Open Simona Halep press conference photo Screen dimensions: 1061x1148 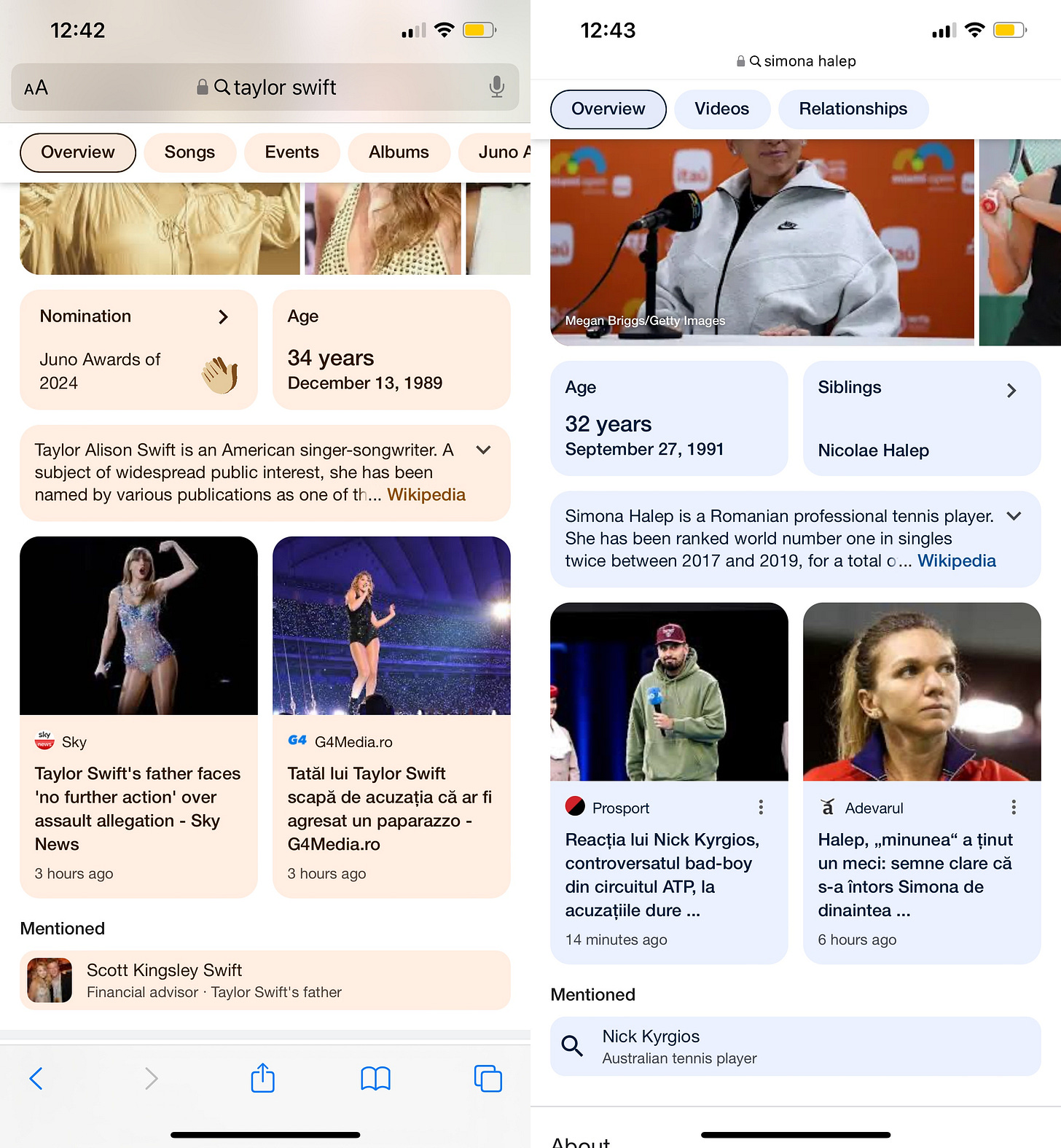coord(762,242)
